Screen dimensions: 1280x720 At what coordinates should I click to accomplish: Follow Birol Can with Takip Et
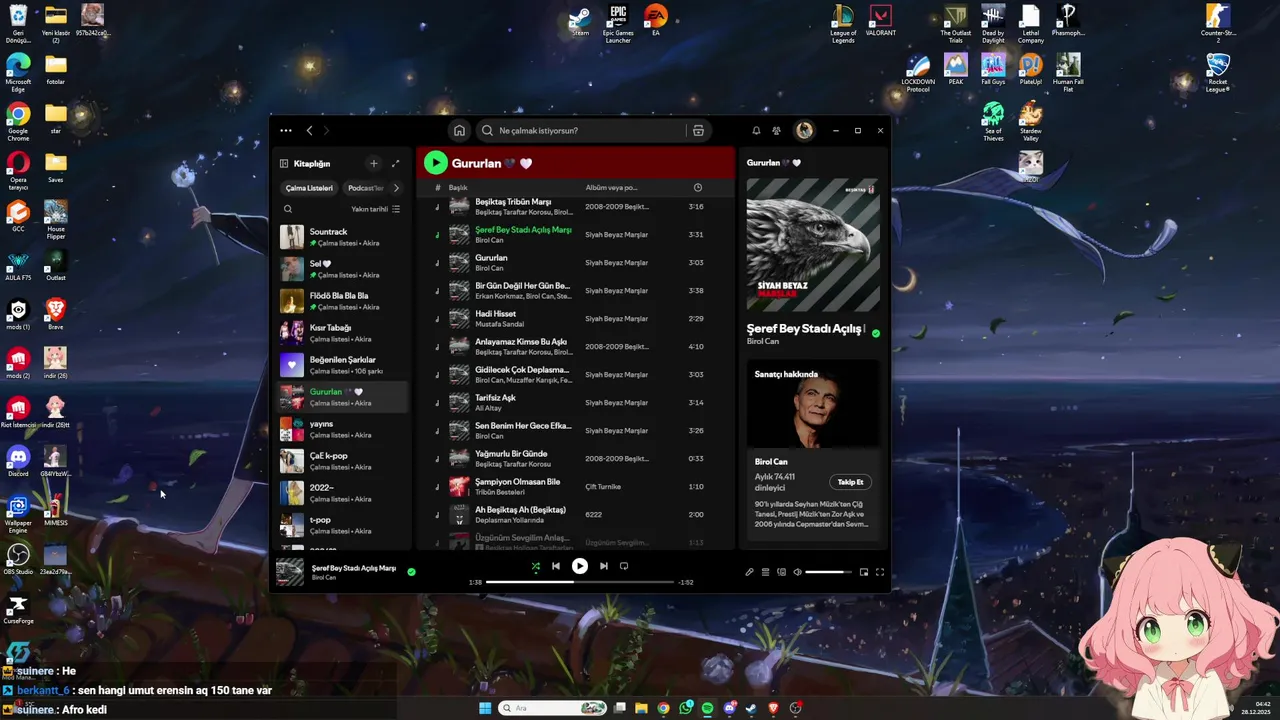tap(850, 482)
